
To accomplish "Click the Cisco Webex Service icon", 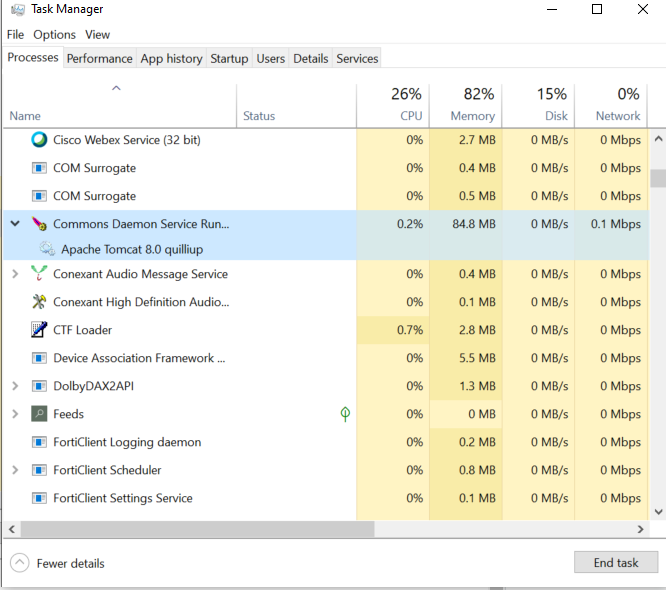I will 39,140.
